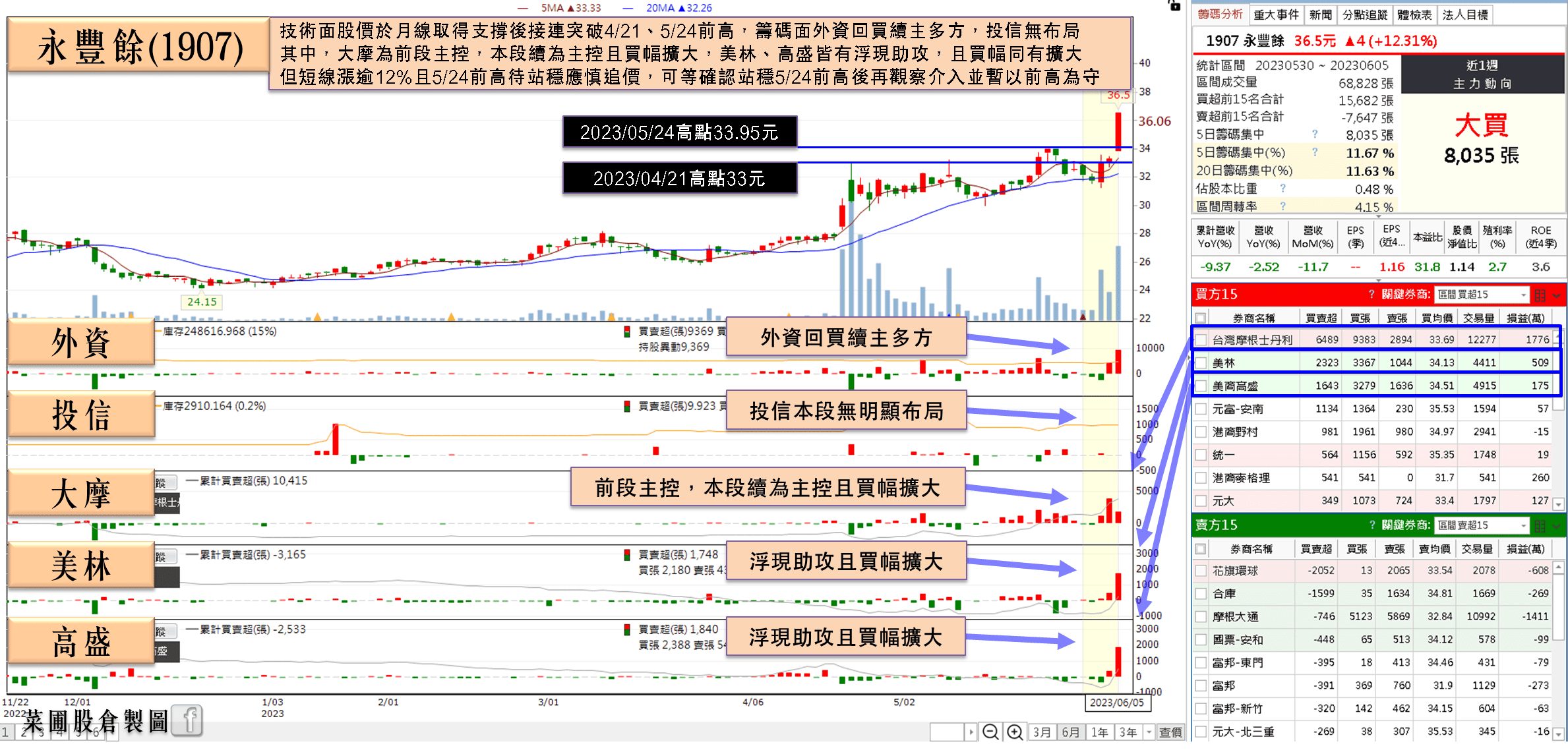Screen dimensions: 1568x756
Task: Click down arrow of buyer list scrollbar
Action: point(1559,504)
